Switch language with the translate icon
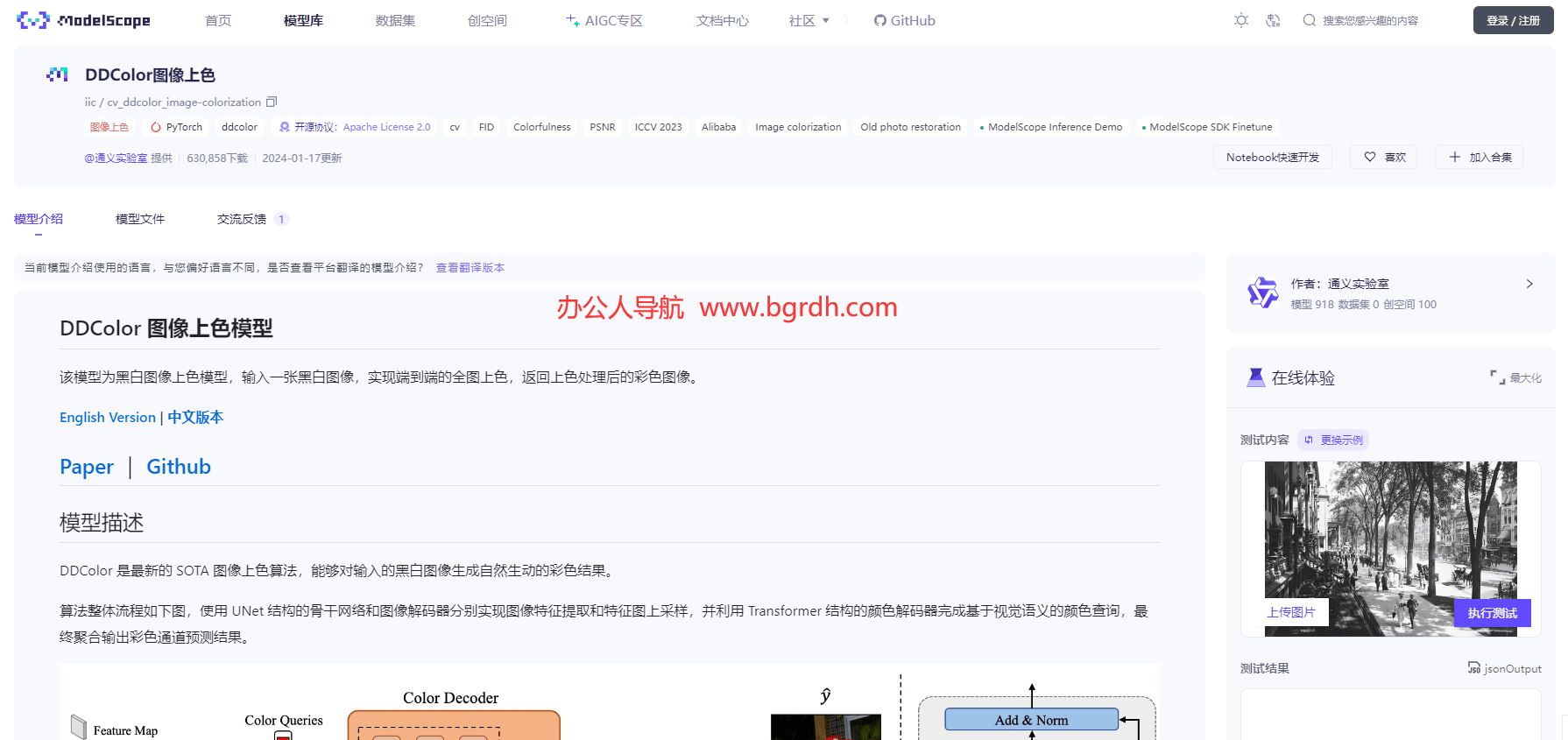The width and height of the screenshot is (1568, 740). click(1274, 20)
